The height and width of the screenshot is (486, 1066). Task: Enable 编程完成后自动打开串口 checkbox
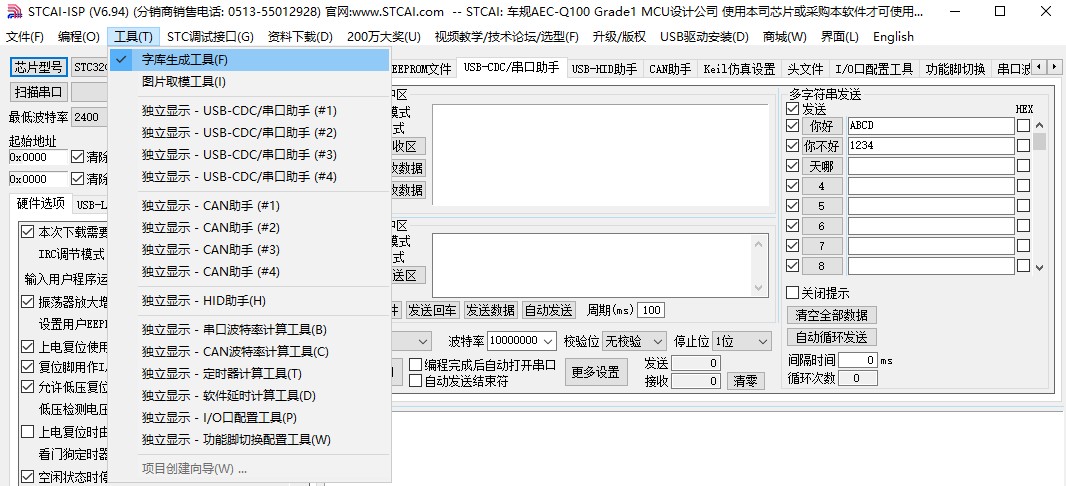[415, 365]
